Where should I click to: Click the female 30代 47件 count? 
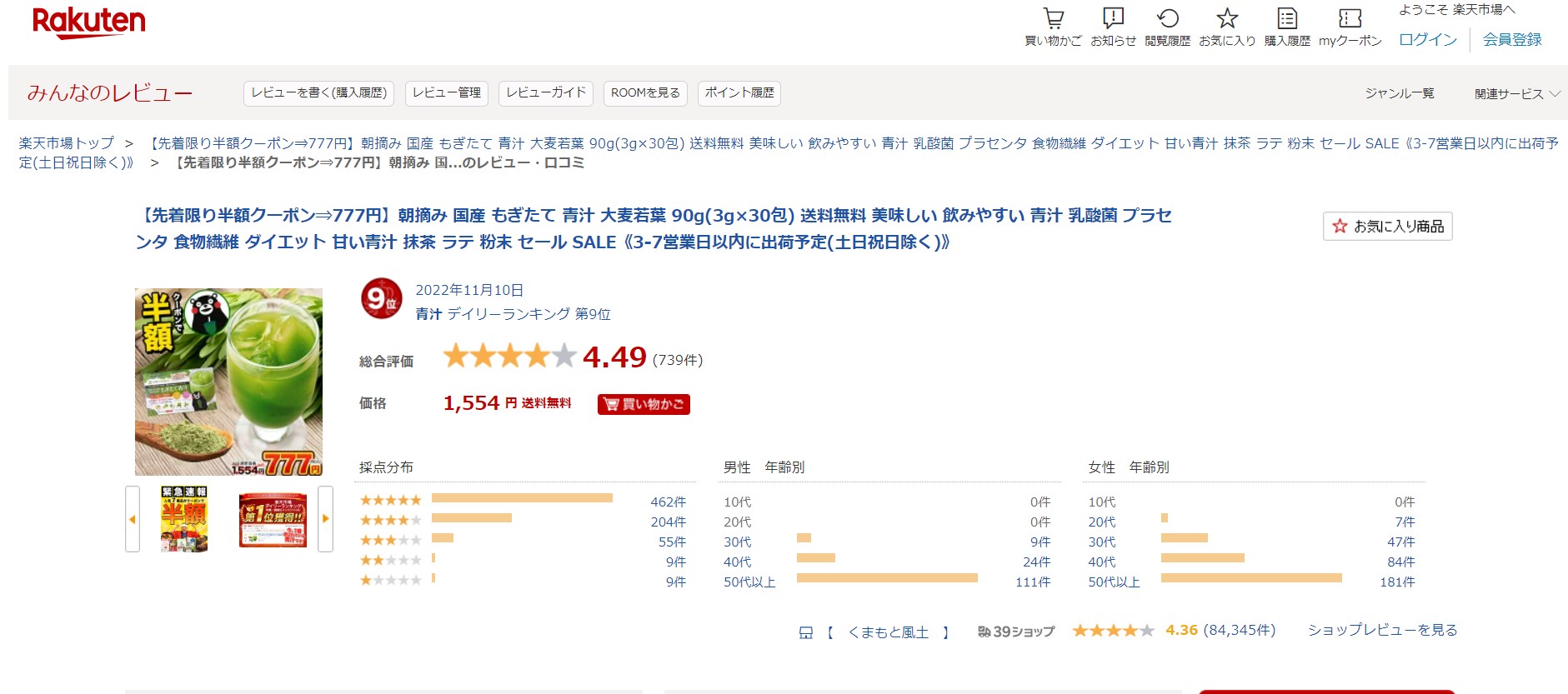[1400, 542]
